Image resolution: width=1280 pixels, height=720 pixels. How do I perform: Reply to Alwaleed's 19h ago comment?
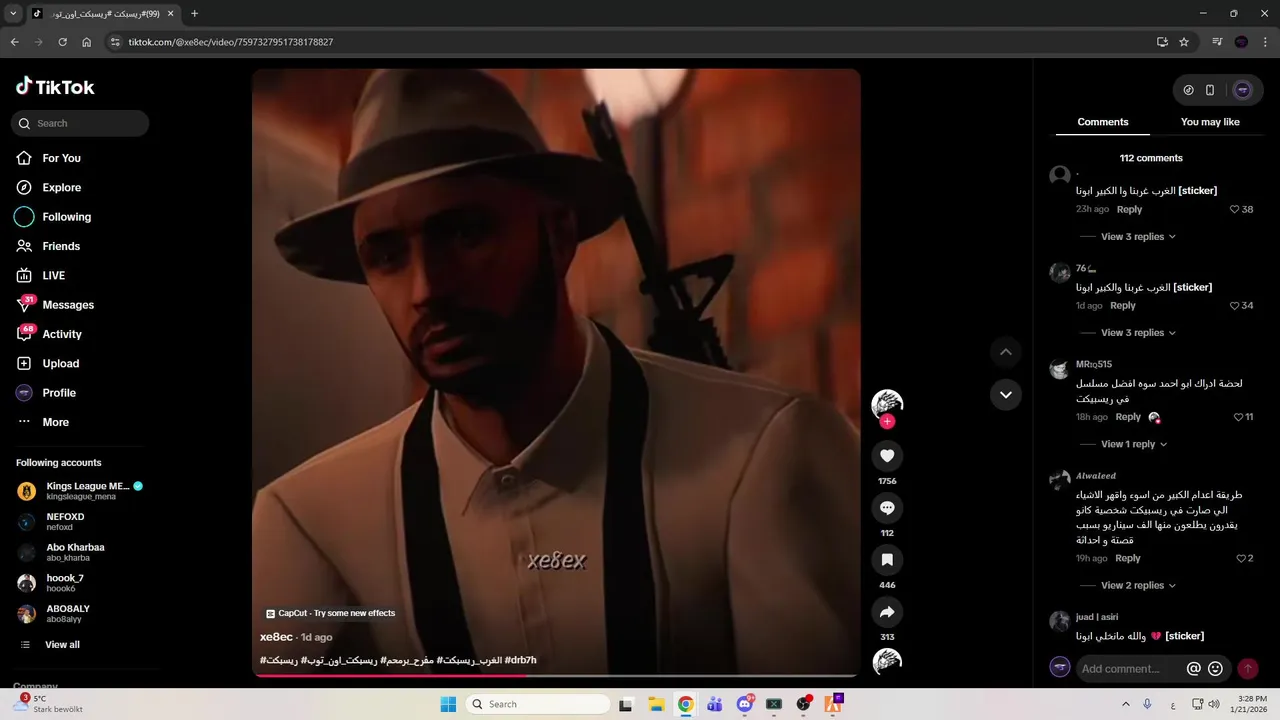click(1128, 559)
